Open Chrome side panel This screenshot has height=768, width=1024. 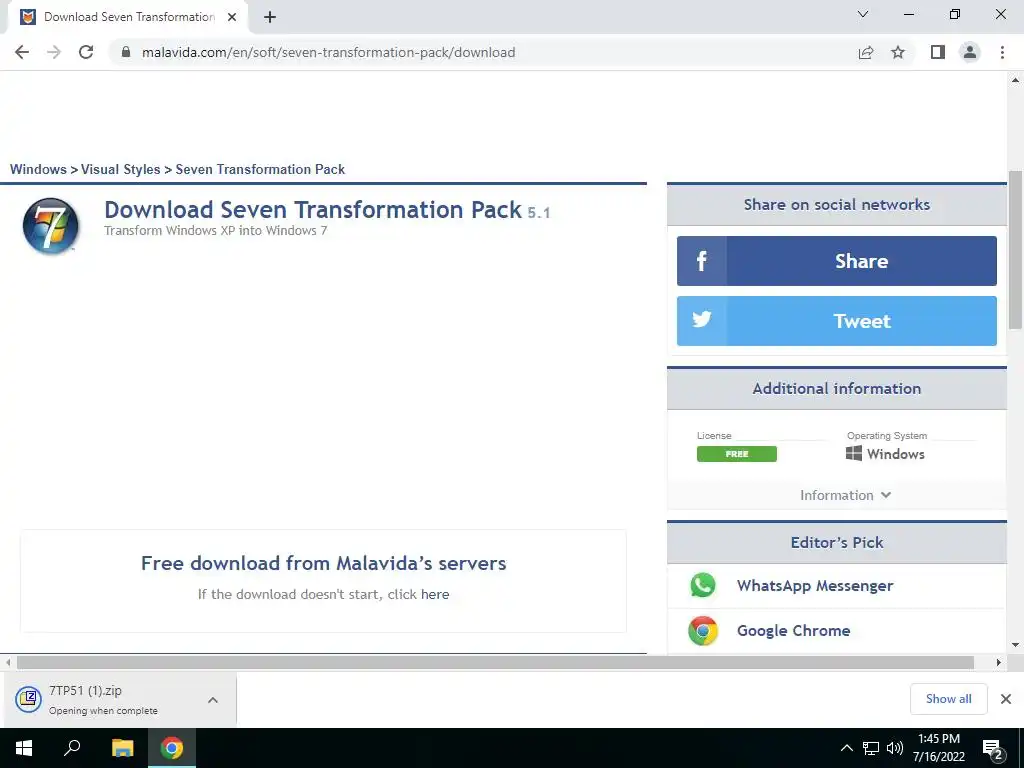[938, 52]
